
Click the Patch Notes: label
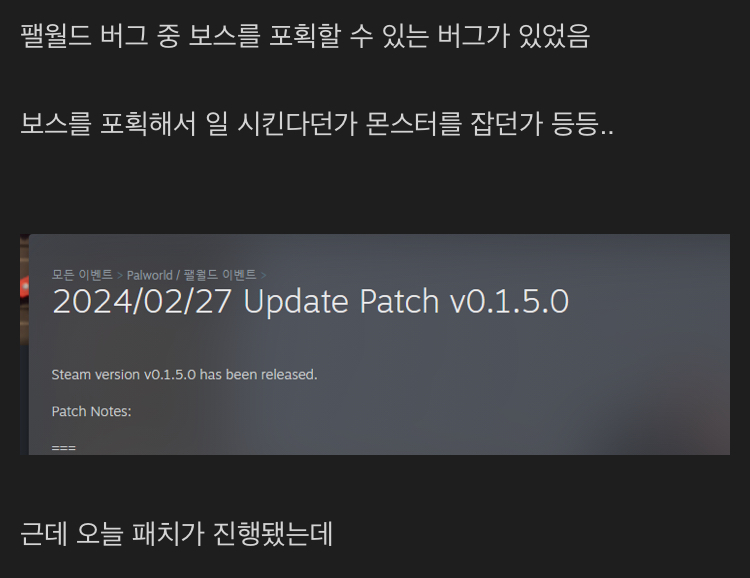coord(91,411)
